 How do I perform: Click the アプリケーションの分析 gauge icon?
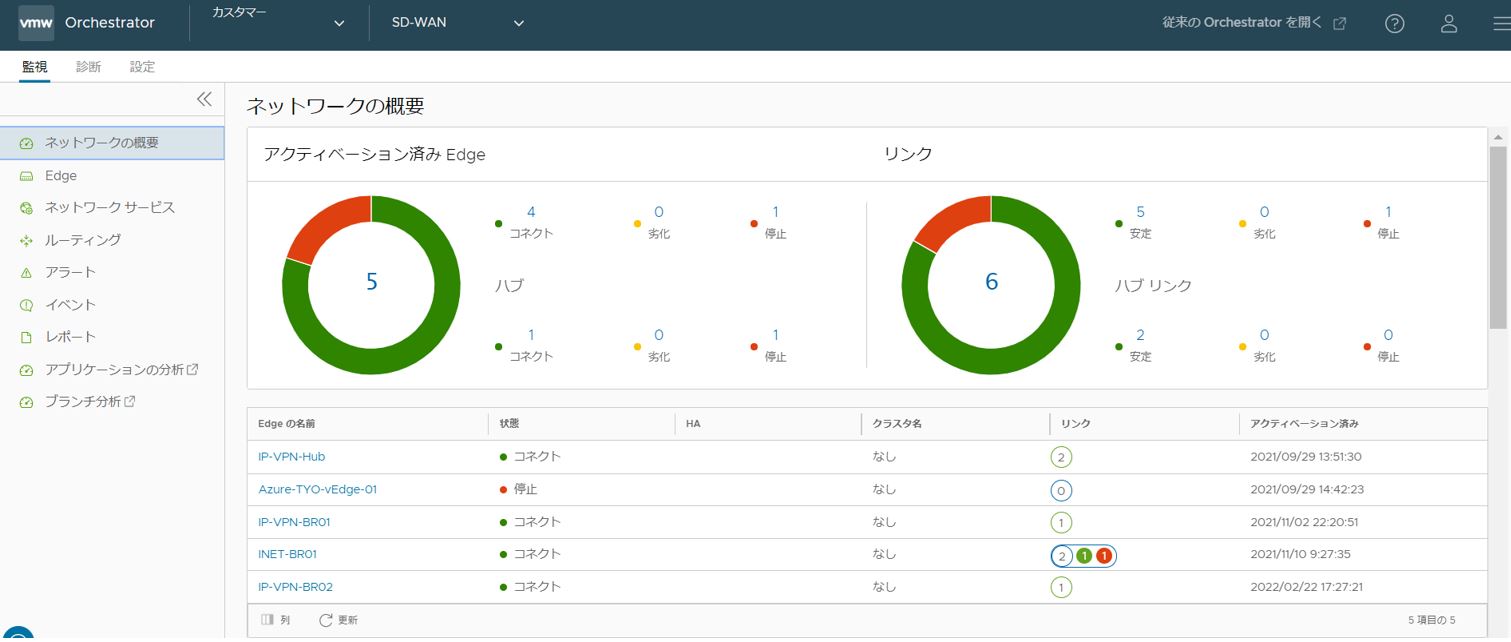(27, 370)
